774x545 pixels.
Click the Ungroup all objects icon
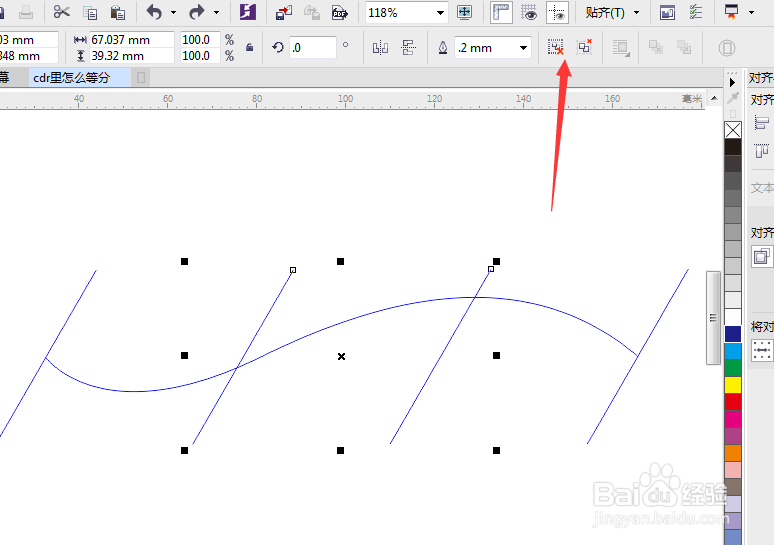[x=584, y=47]
